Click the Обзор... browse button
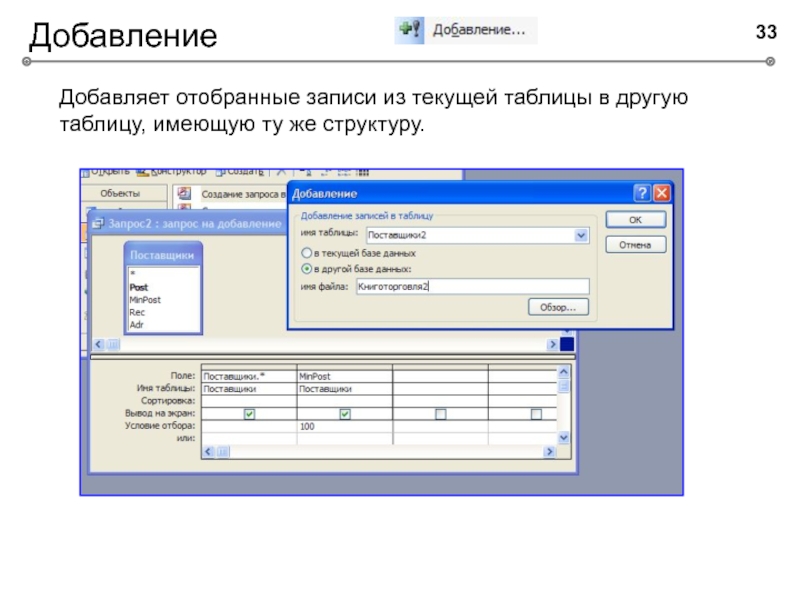 (558, 307)
